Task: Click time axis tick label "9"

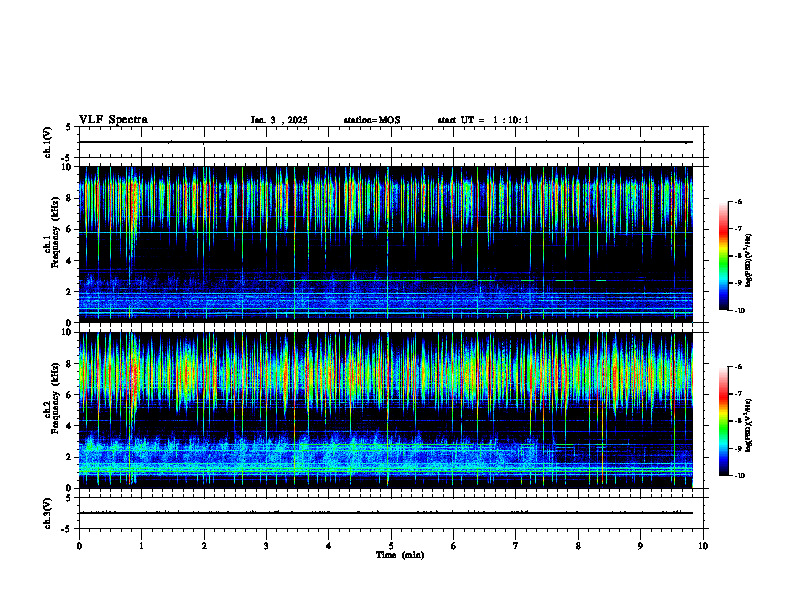Action: click(x=640, y=546)
